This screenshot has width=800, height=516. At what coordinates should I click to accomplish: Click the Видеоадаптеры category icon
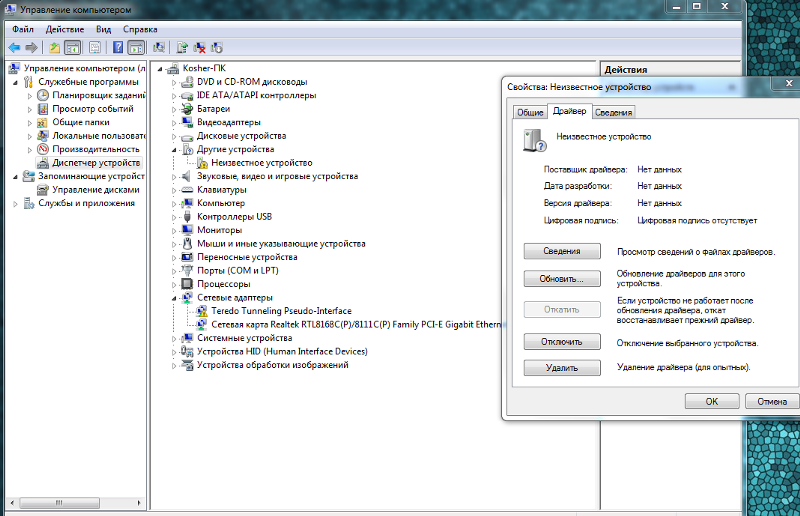point(187,122)
